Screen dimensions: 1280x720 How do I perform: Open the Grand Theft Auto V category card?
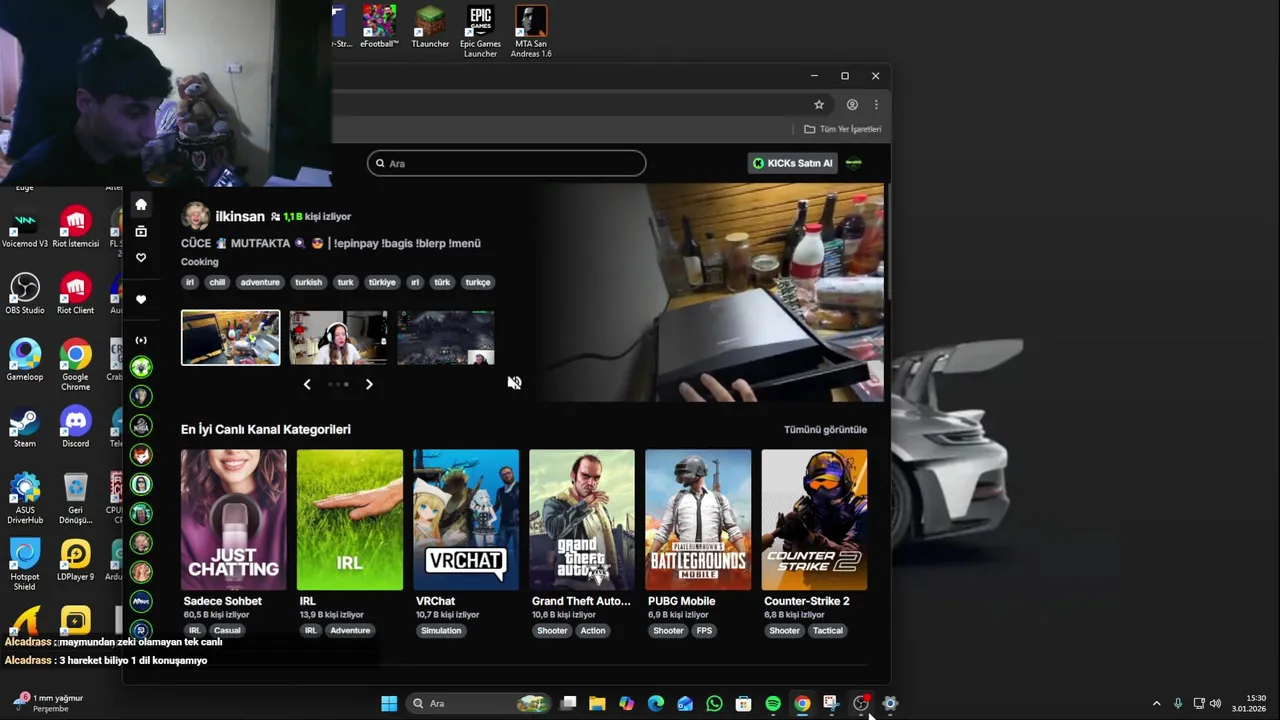582,519
